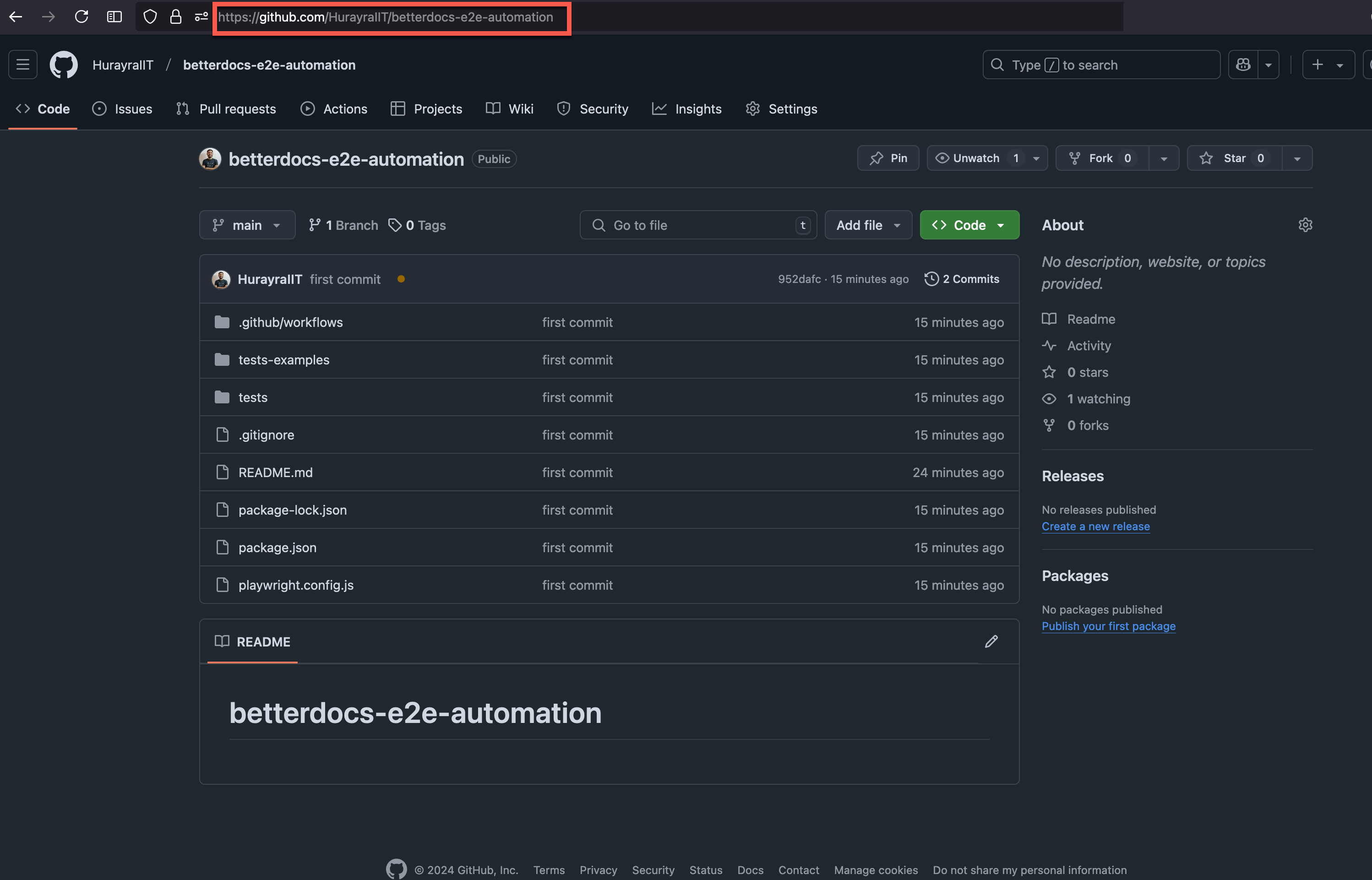
Task: View the 2 Commits history
Action: (x=962, y=279)
